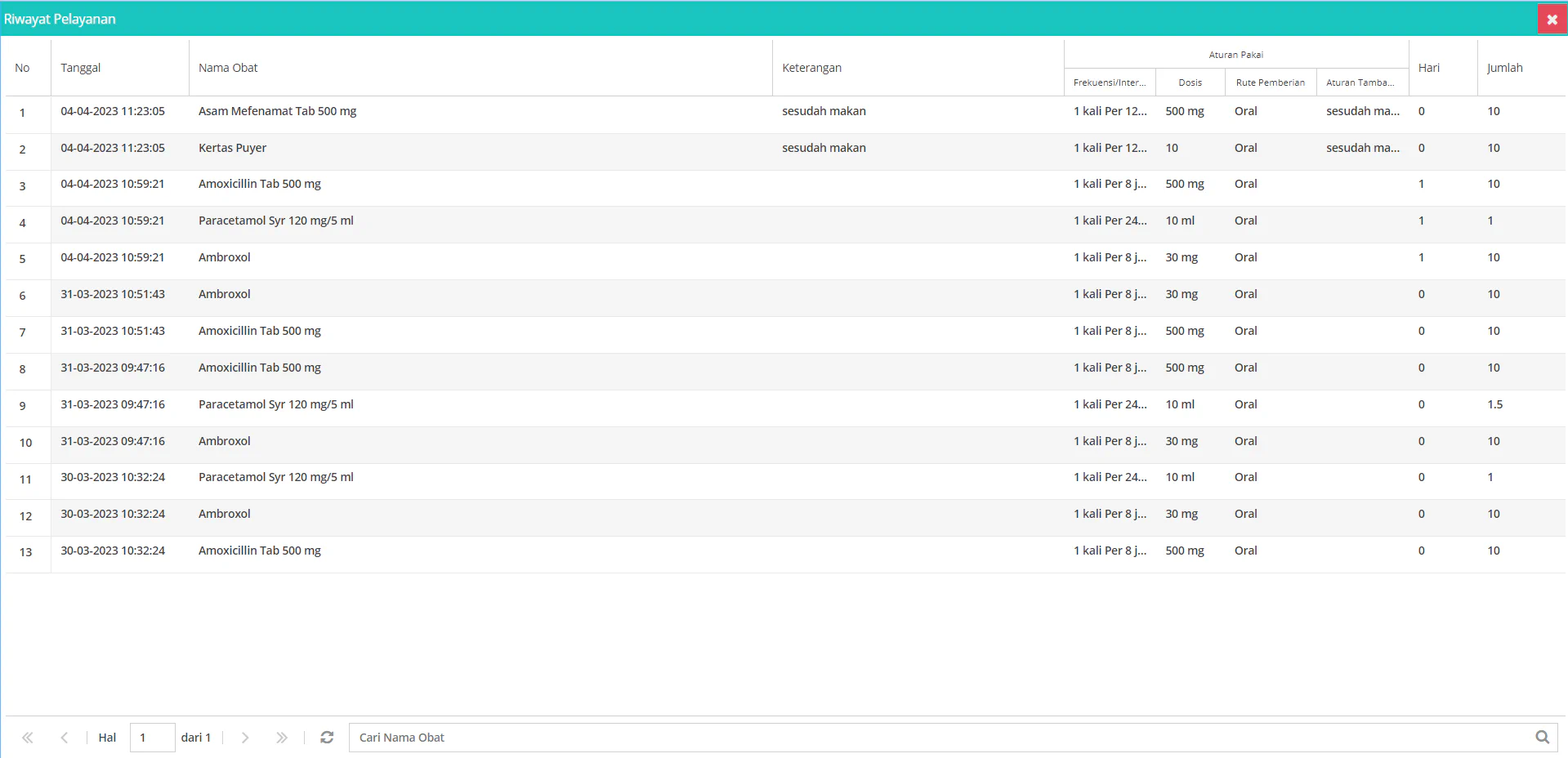Click date 04-04-2023 11:23:05 in row 1
The height and width of the screenshot is (758, 1568).
click(113, 111)
